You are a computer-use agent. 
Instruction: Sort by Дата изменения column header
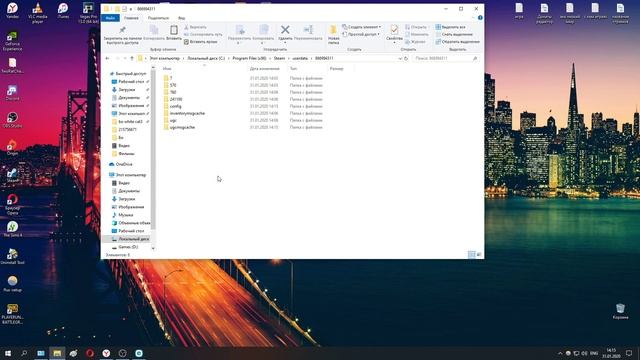pos(264,69)
